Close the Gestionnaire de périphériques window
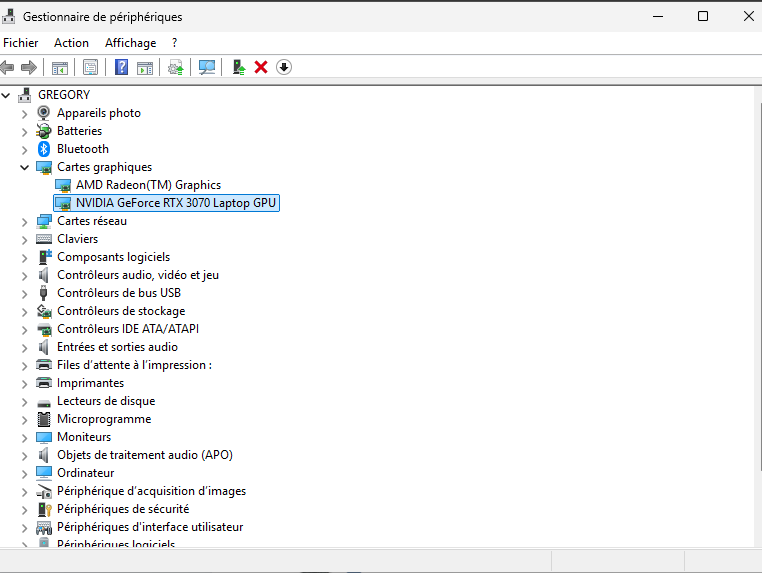This screenshot has width=762, height=573. click(x=748, y=16)
